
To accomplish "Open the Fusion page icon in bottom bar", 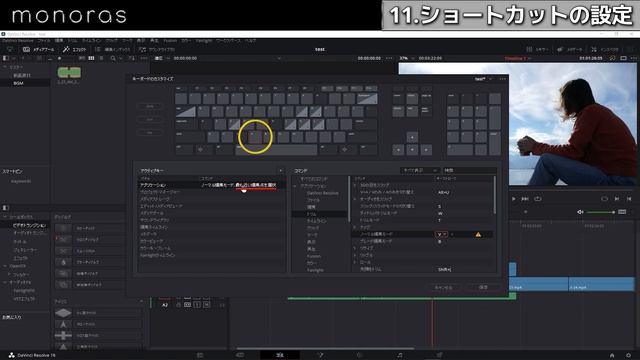I will [x=320, y=355].
